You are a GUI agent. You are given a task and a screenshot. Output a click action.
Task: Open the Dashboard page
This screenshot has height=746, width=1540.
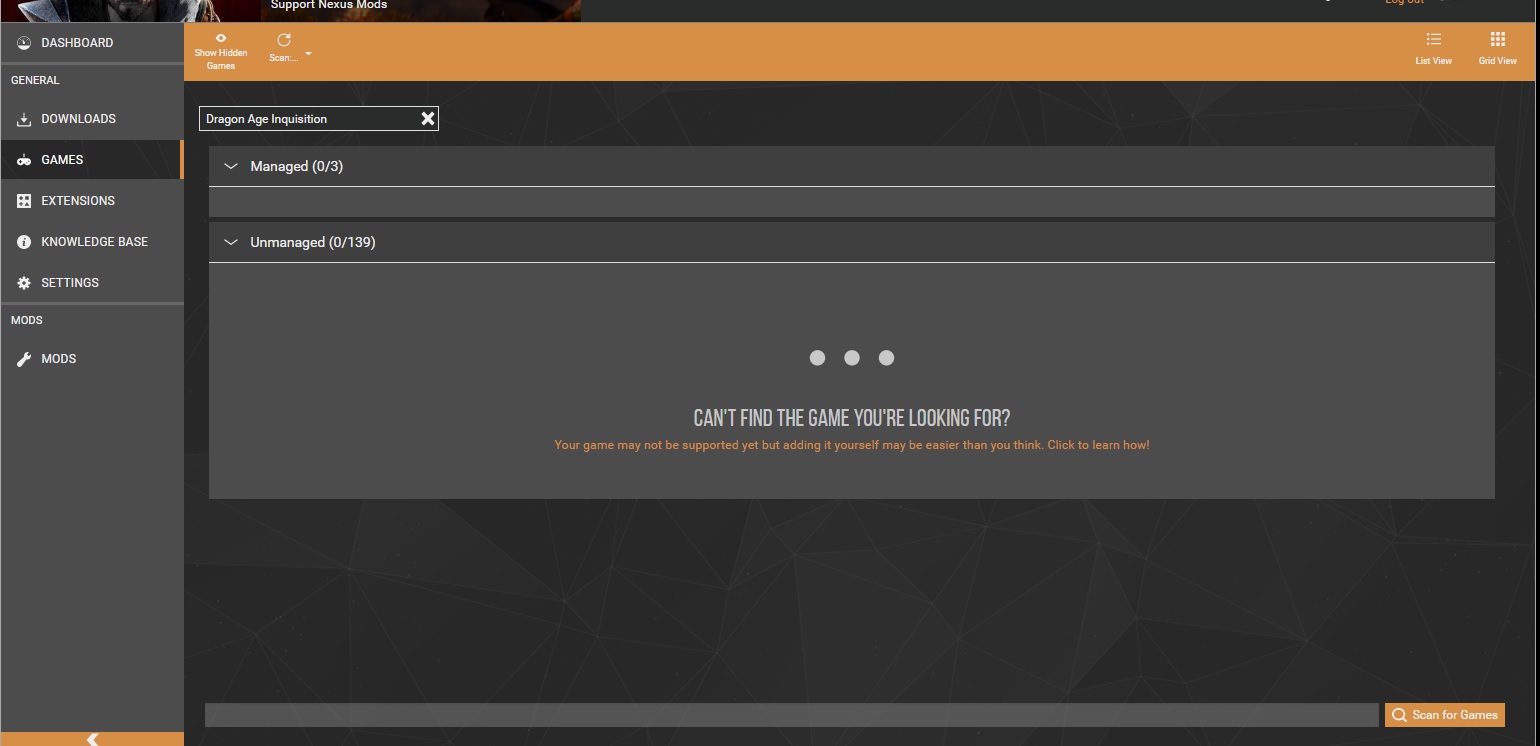coord(91,43)
